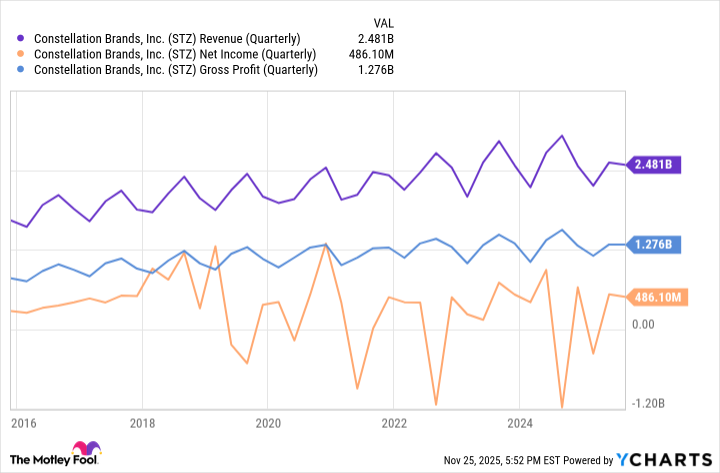
Task: Click the orange 486.10M end-of-line flag
Action: 655,297
